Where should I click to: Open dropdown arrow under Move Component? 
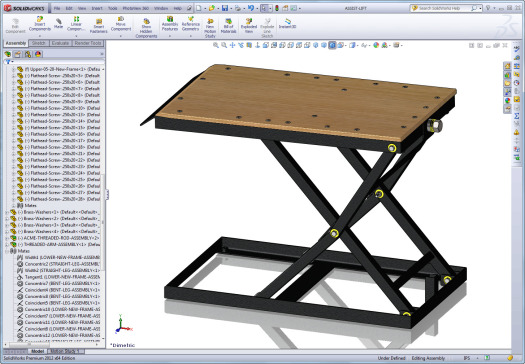coord(121,36)
